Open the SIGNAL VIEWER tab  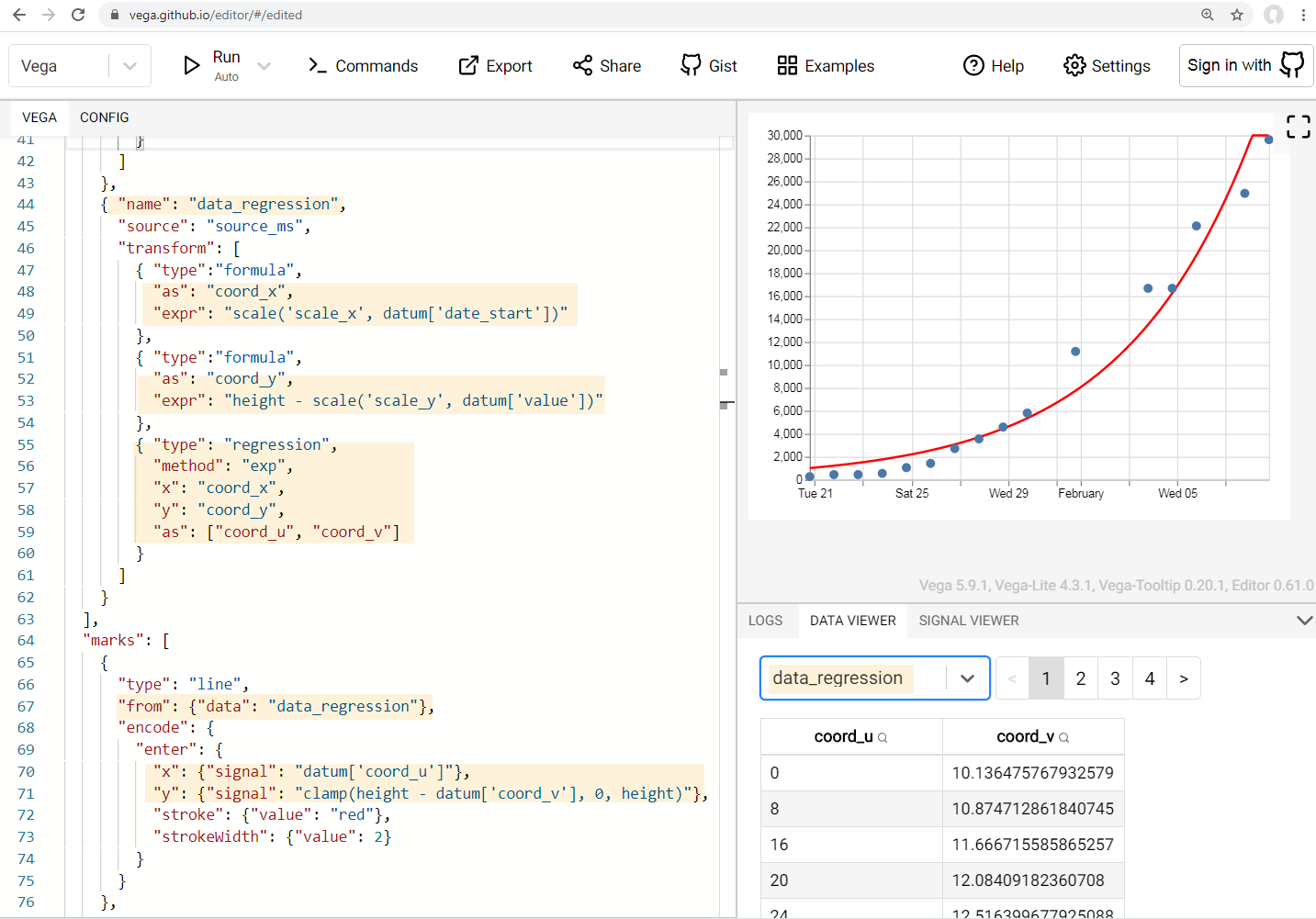[x=968, y=621]
